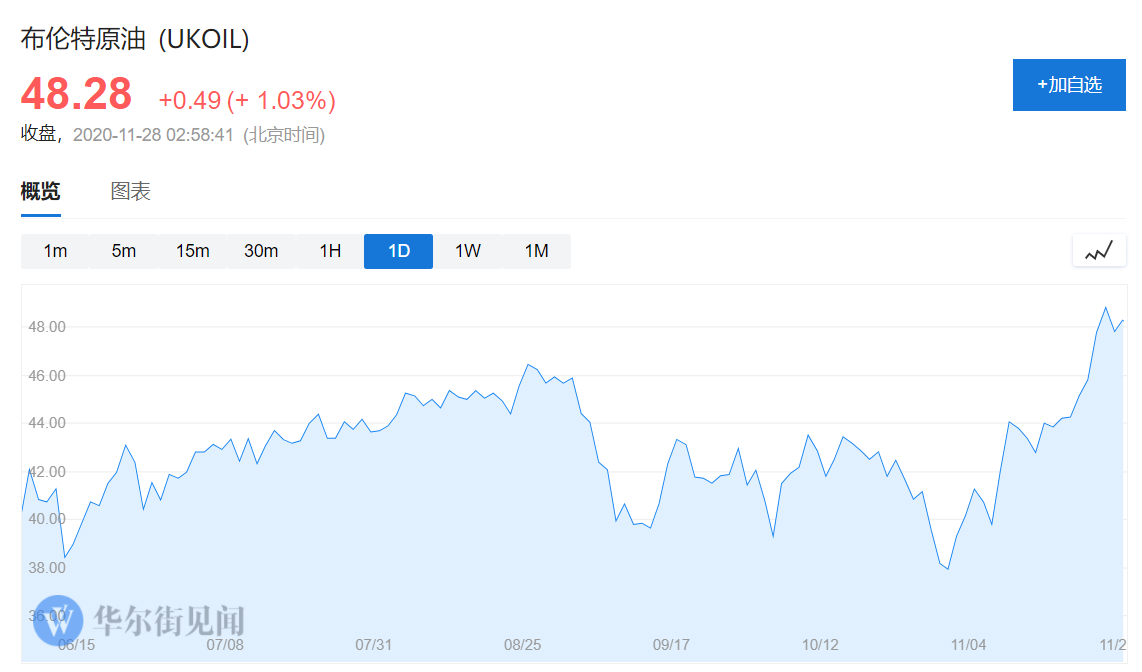Switch chart to 1W interval

point(468,251)
